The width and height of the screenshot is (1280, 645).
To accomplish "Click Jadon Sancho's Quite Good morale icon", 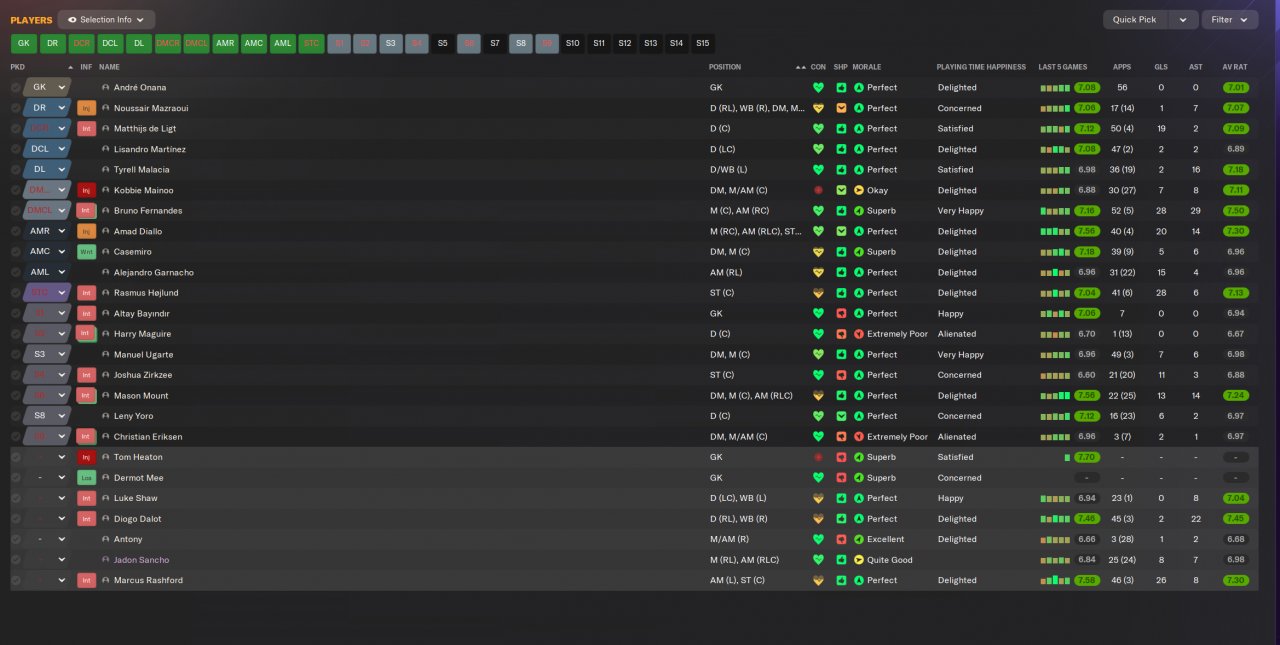I will coord(859,560).
